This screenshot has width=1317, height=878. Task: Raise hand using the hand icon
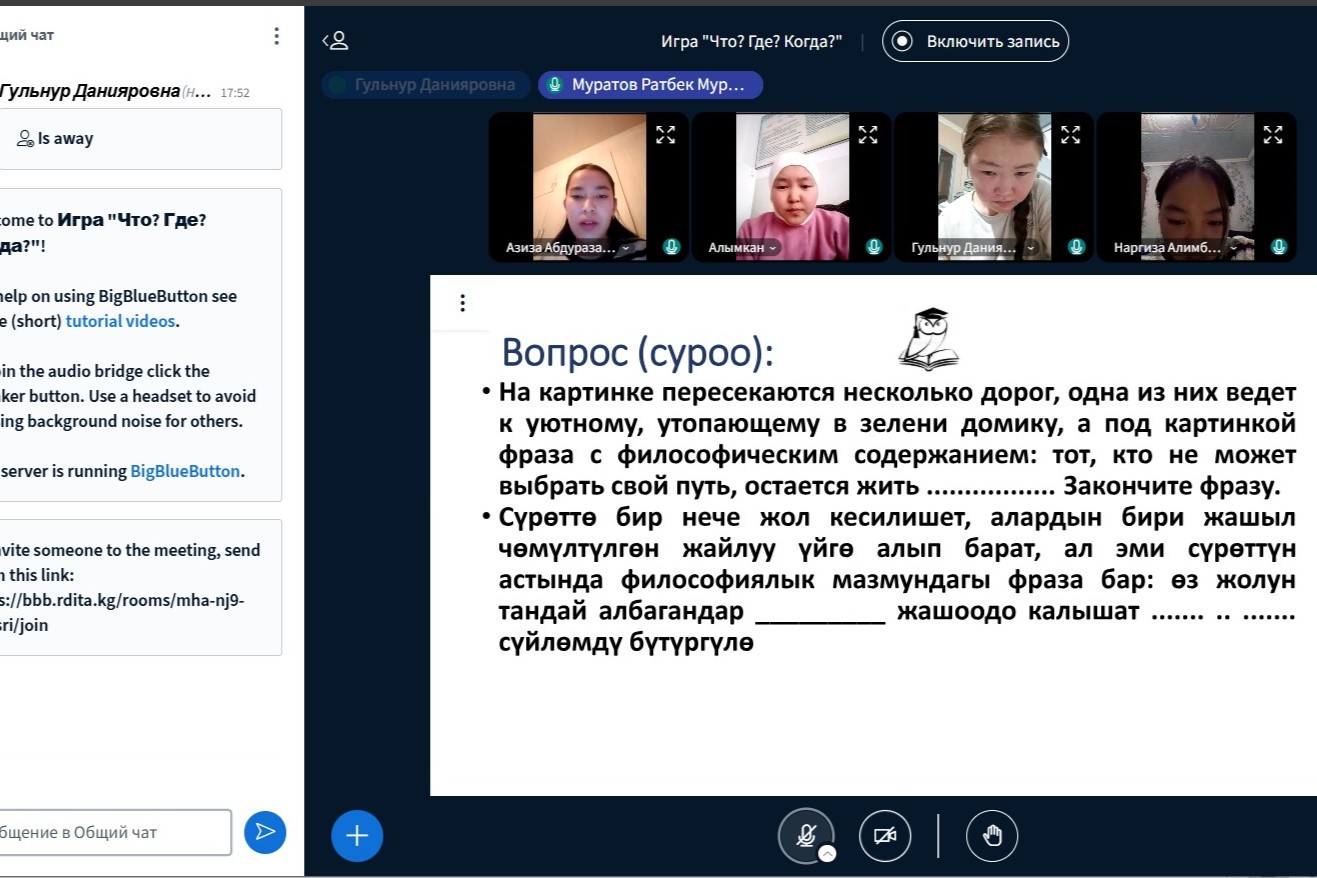pos(992,836)
